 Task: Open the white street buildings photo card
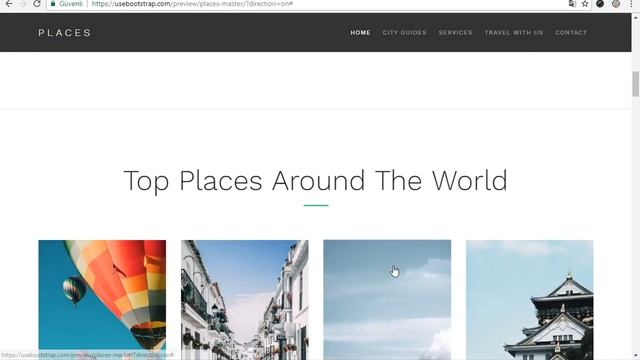[x=245, y=300]
